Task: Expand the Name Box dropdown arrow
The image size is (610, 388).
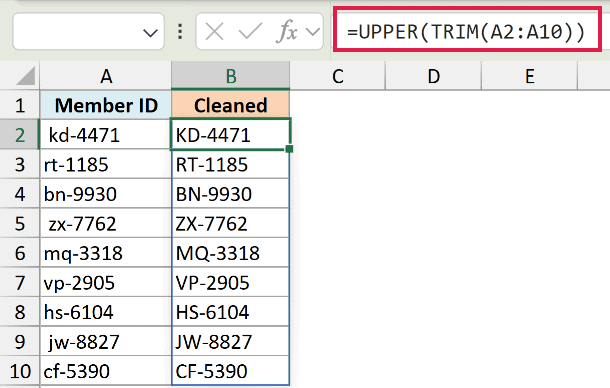Action: 150,33
